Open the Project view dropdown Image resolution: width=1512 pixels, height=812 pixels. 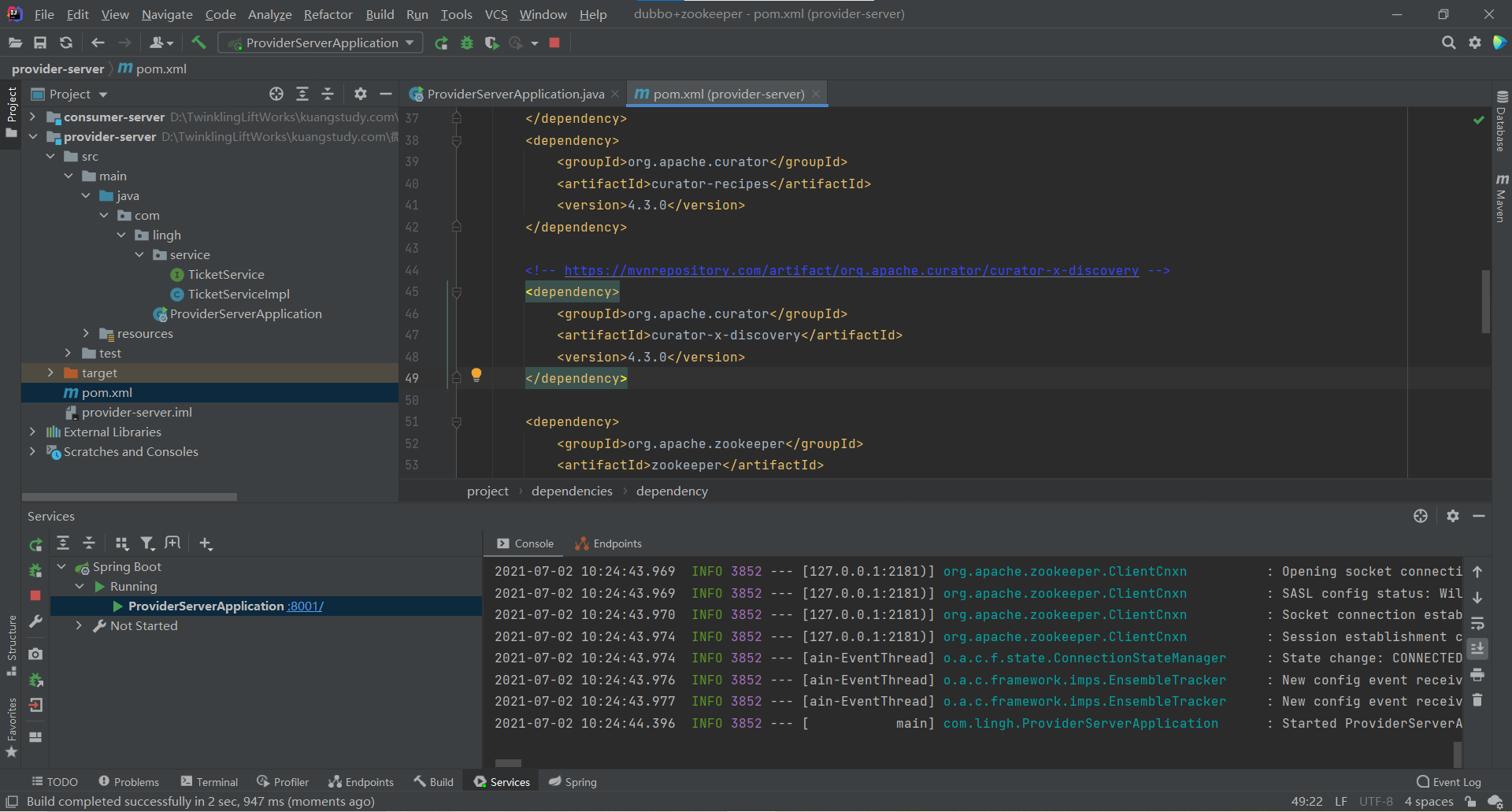click(69, 94)
